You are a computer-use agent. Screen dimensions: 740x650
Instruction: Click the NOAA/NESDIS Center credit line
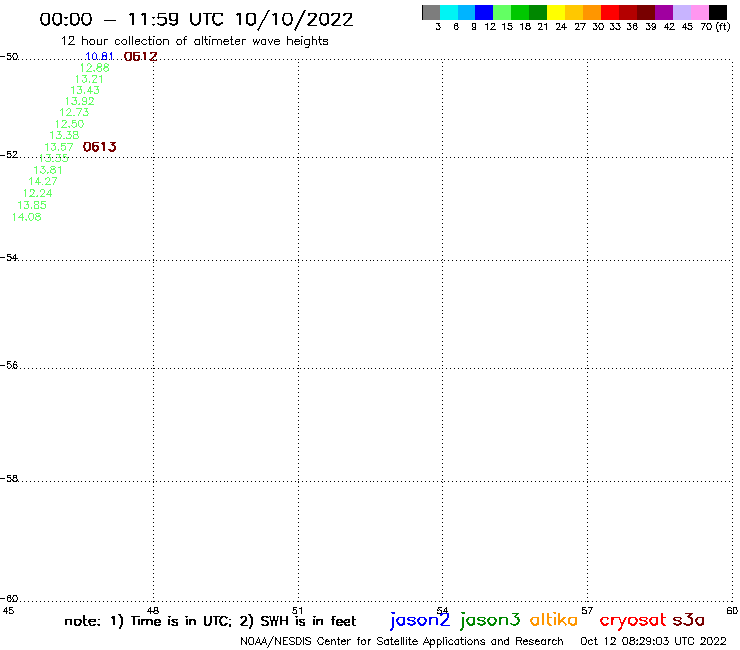point(402,641)
